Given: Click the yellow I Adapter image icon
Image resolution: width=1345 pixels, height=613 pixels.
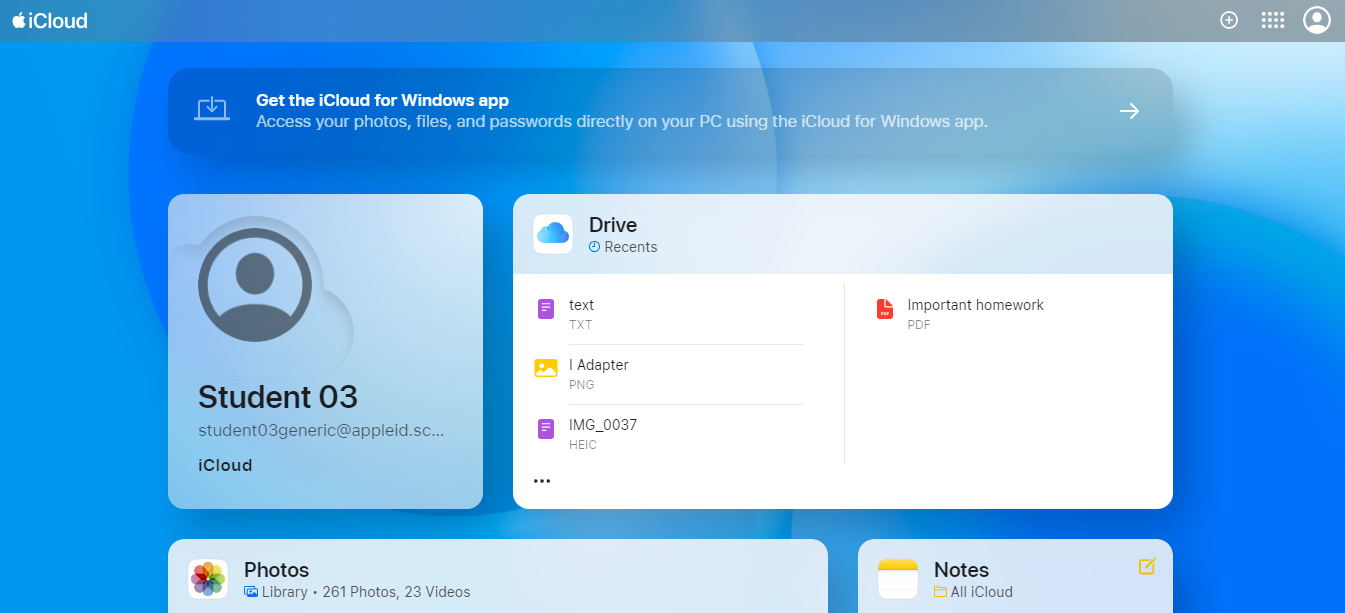Looking at the screenshot, I should tap(545, 368).
